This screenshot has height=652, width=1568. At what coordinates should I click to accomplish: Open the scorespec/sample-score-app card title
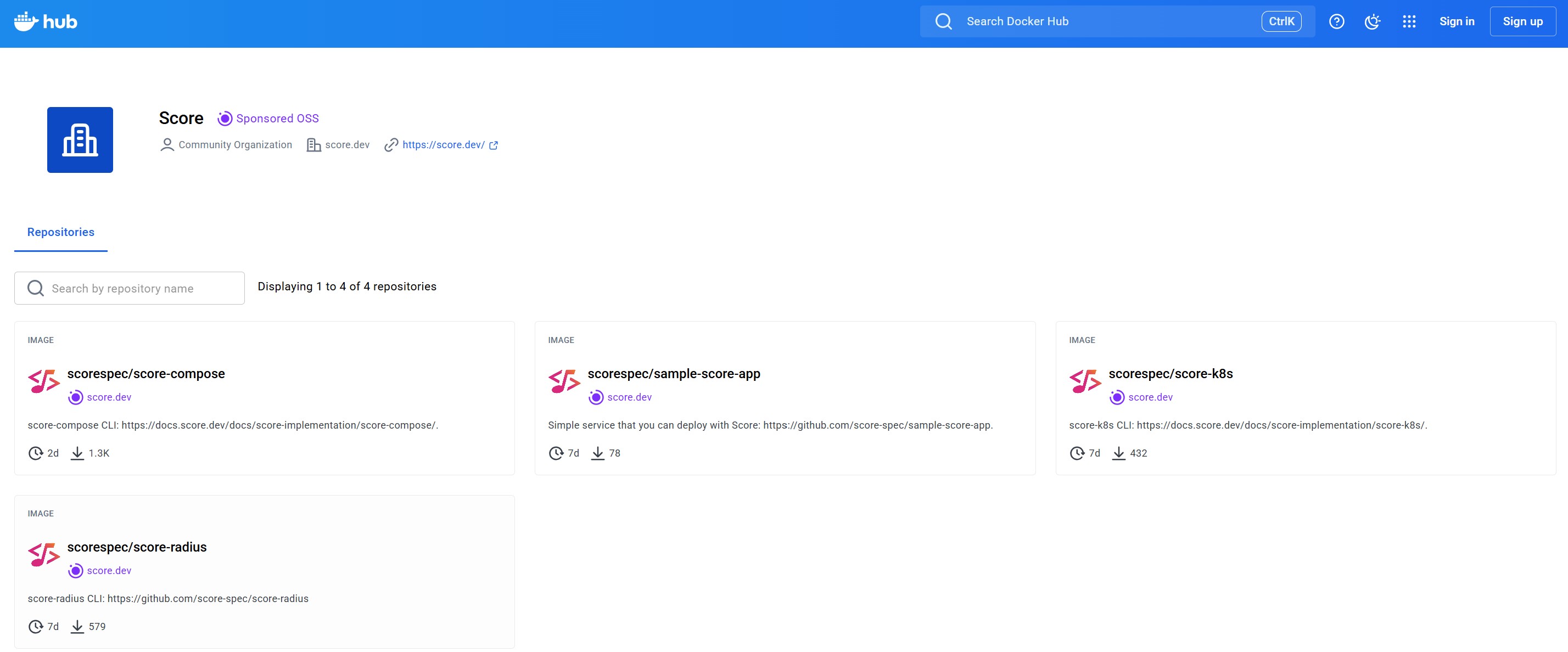(x=674, y=373)
